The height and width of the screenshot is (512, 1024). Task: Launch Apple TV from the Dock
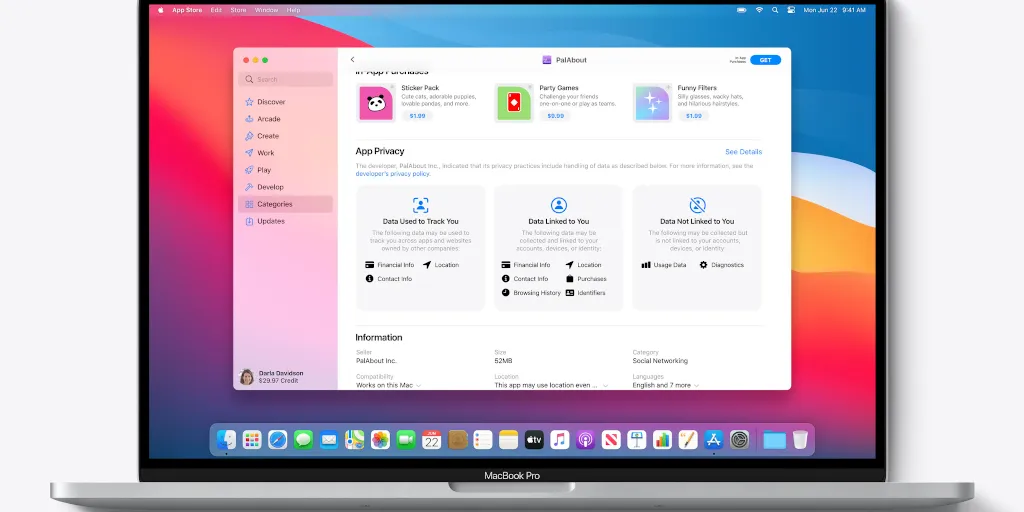(x=534, y=440)
